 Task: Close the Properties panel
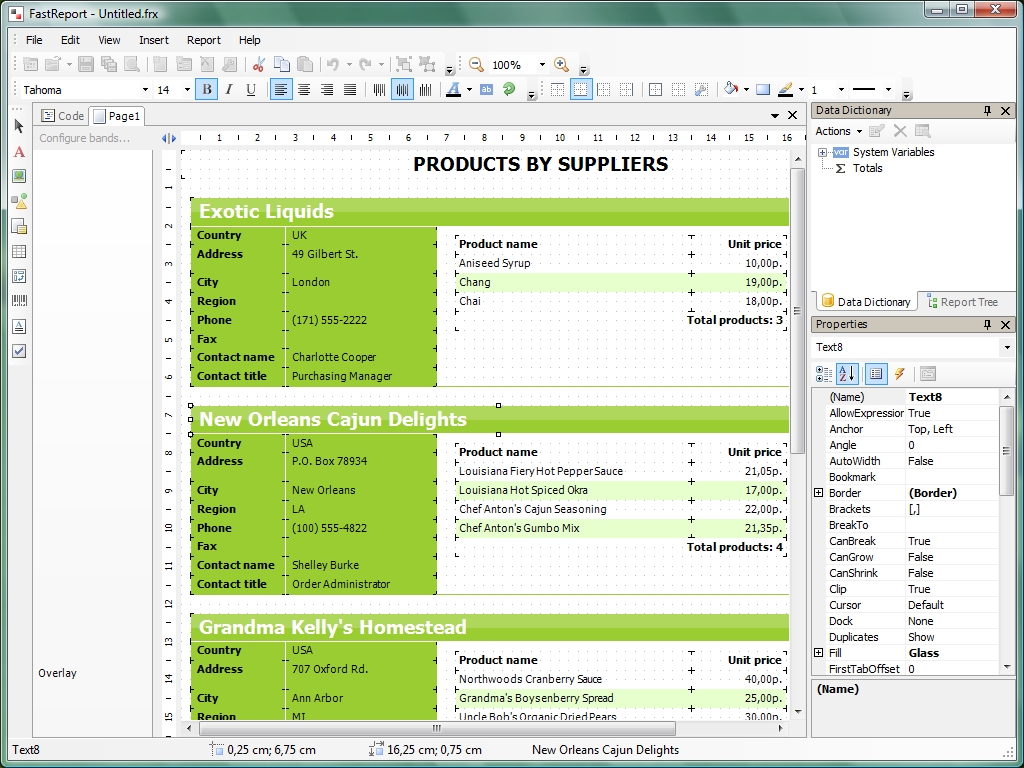pyautogui.click(x=1006, y=325)
